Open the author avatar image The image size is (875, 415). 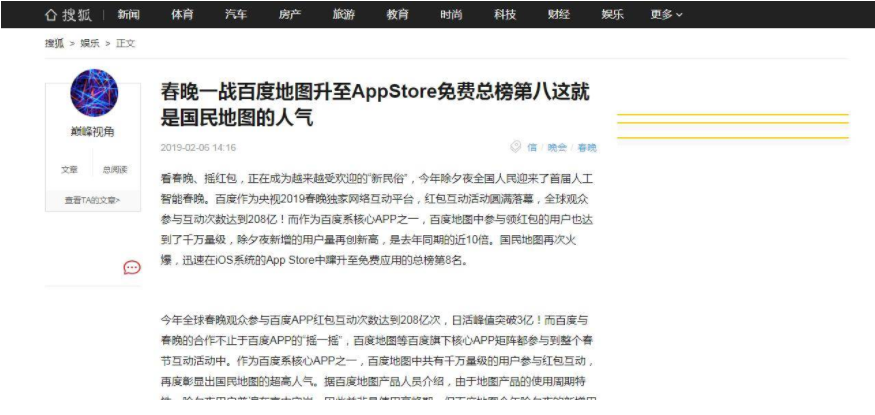coord(94,93)
